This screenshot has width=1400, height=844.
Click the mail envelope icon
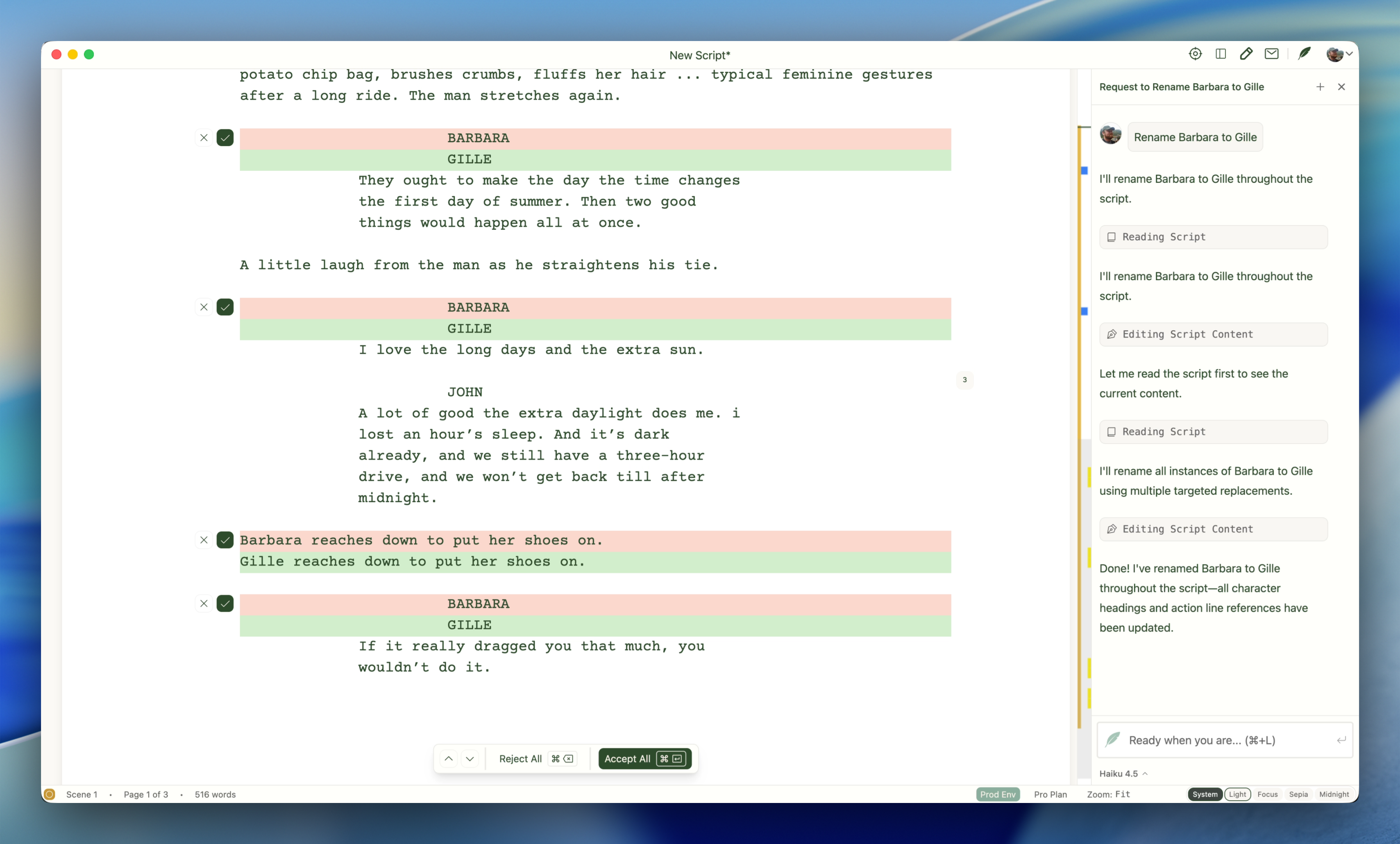pyautogui.click(x=1272, y=54)
